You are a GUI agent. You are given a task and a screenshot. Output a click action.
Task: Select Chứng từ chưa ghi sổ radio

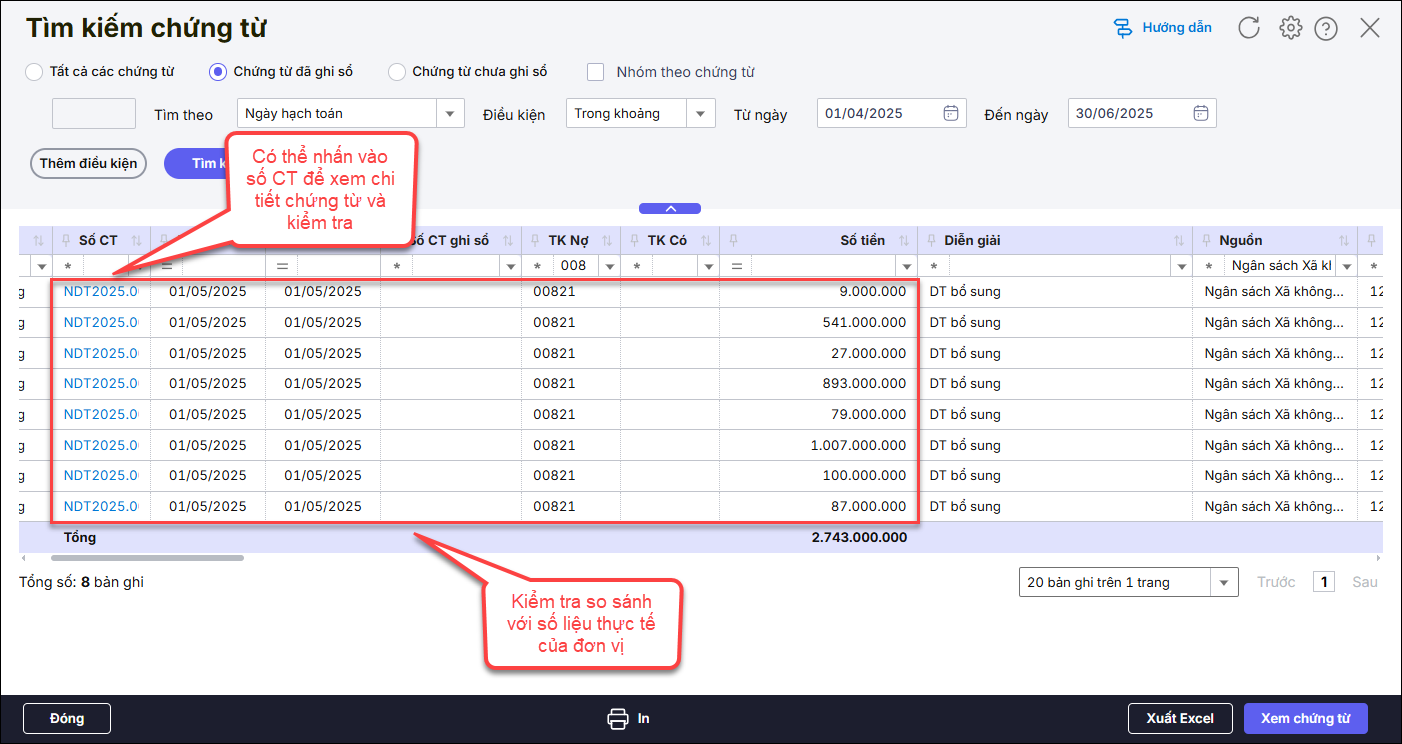pyautogui.click(x=397, y=72)
